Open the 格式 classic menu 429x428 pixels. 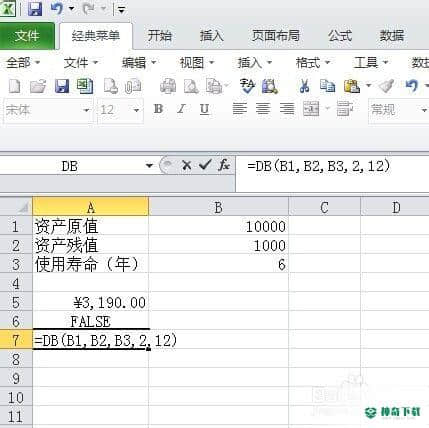click(x=312, y=62)
